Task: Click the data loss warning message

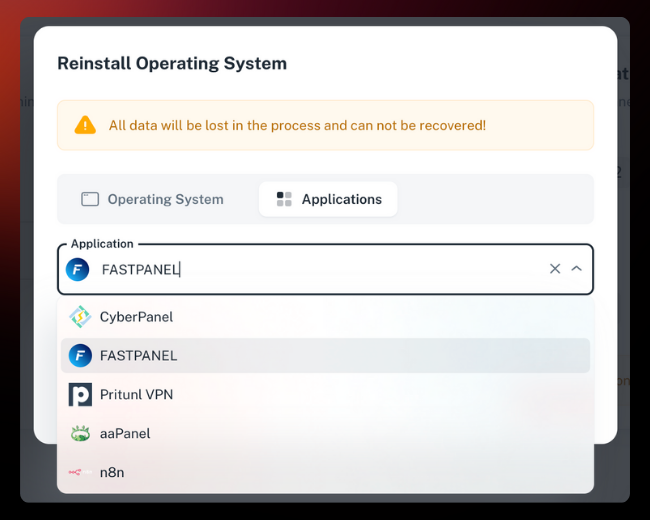Action: point(297,125)
